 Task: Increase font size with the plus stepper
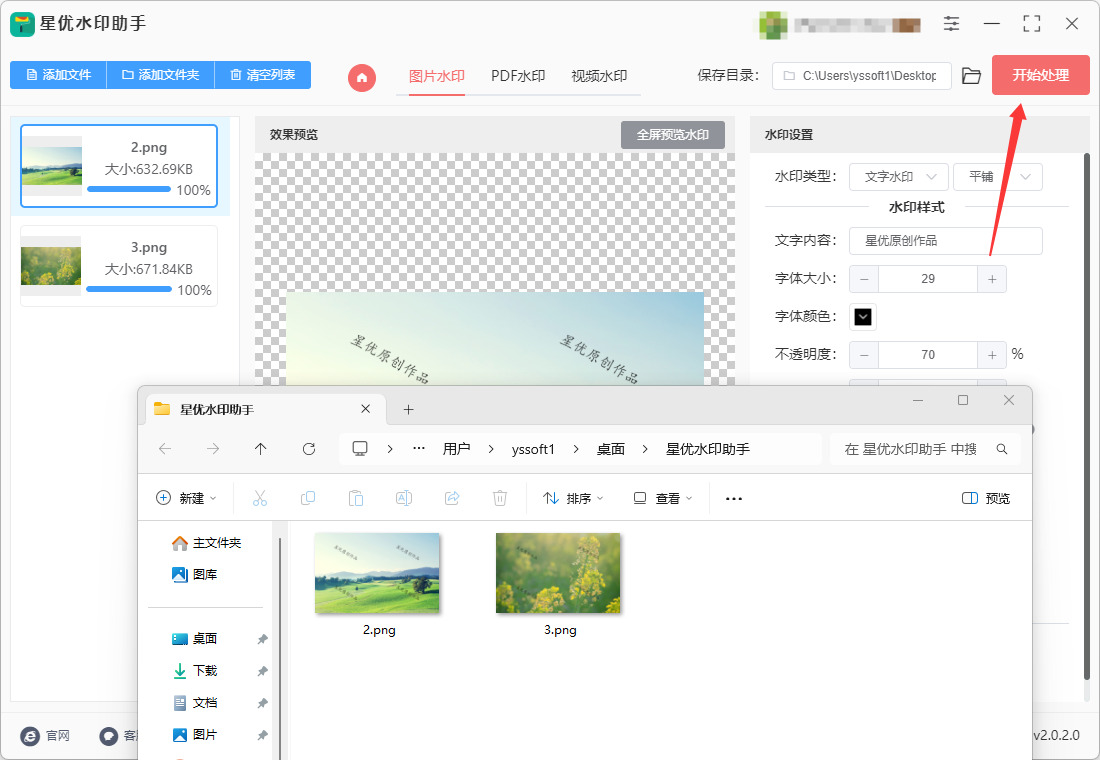(x=992, y=279)
